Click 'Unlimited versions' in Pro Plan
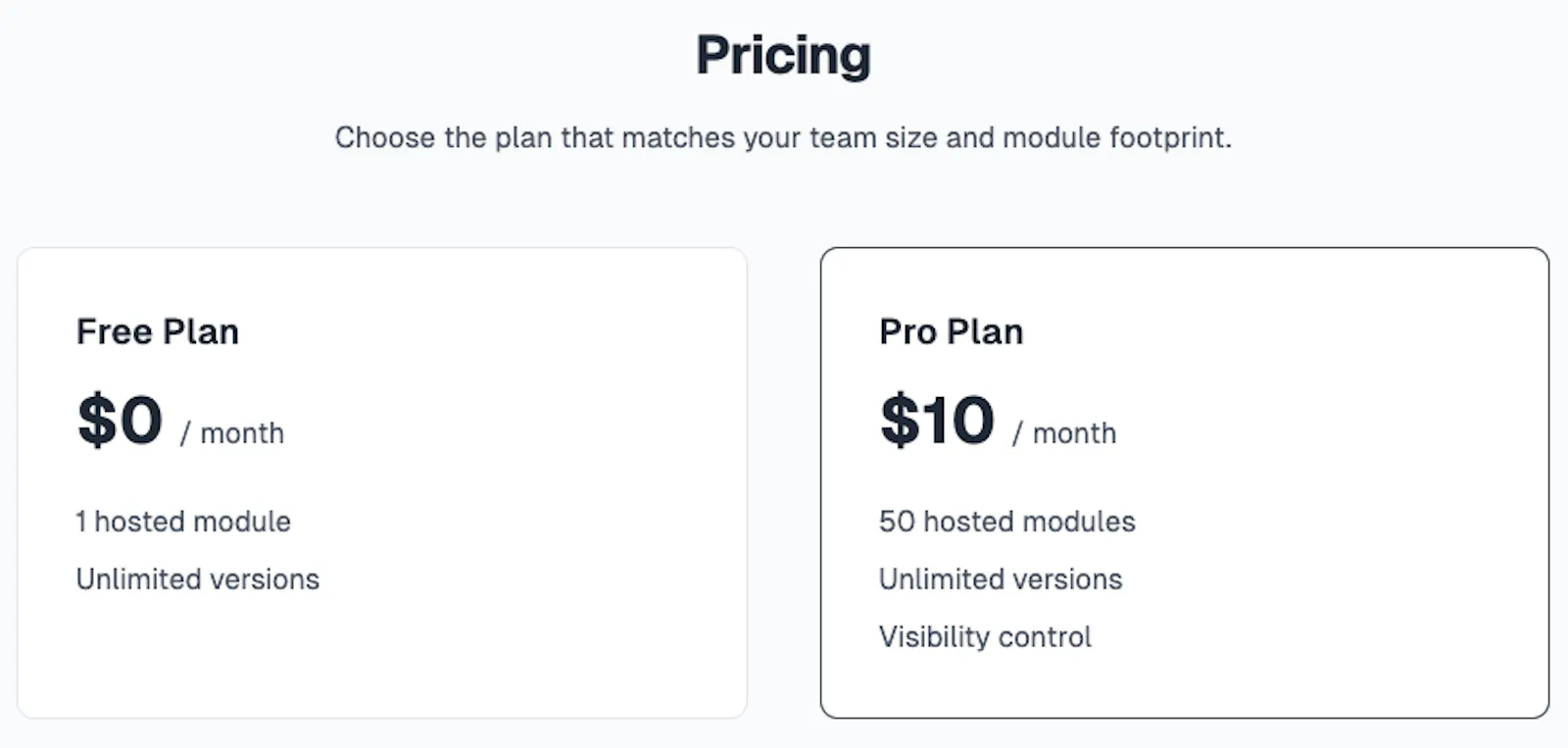This screenshot has height=748, width=1568. 1001,579
